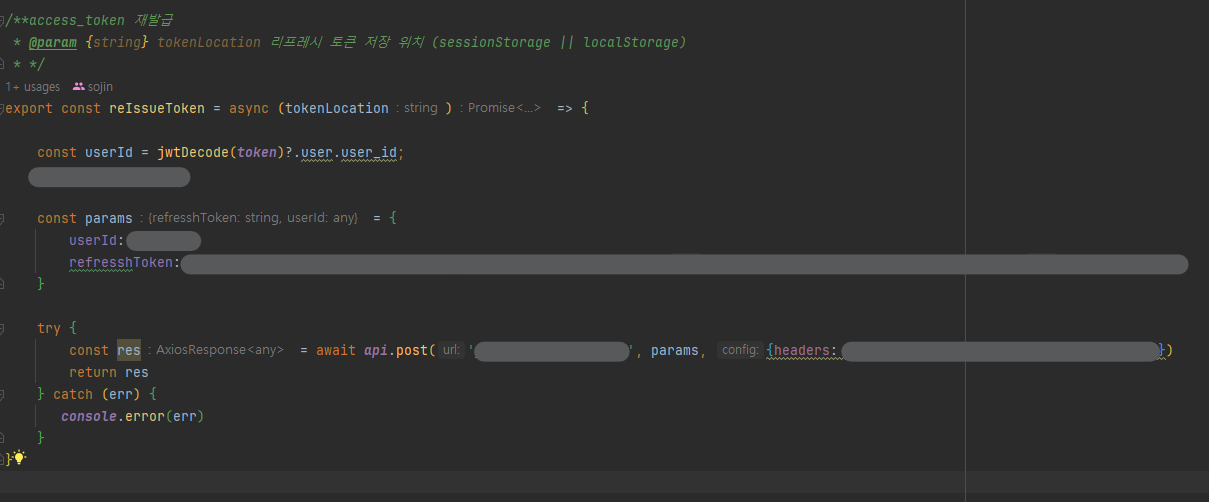Click the people icon beside sojin
The image size is (1209, 502).
79,87
